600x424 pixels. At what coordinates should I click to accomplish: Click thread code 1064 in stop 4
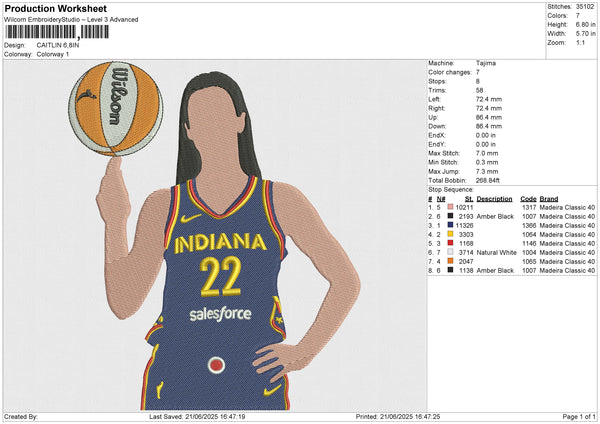point(529,234)
